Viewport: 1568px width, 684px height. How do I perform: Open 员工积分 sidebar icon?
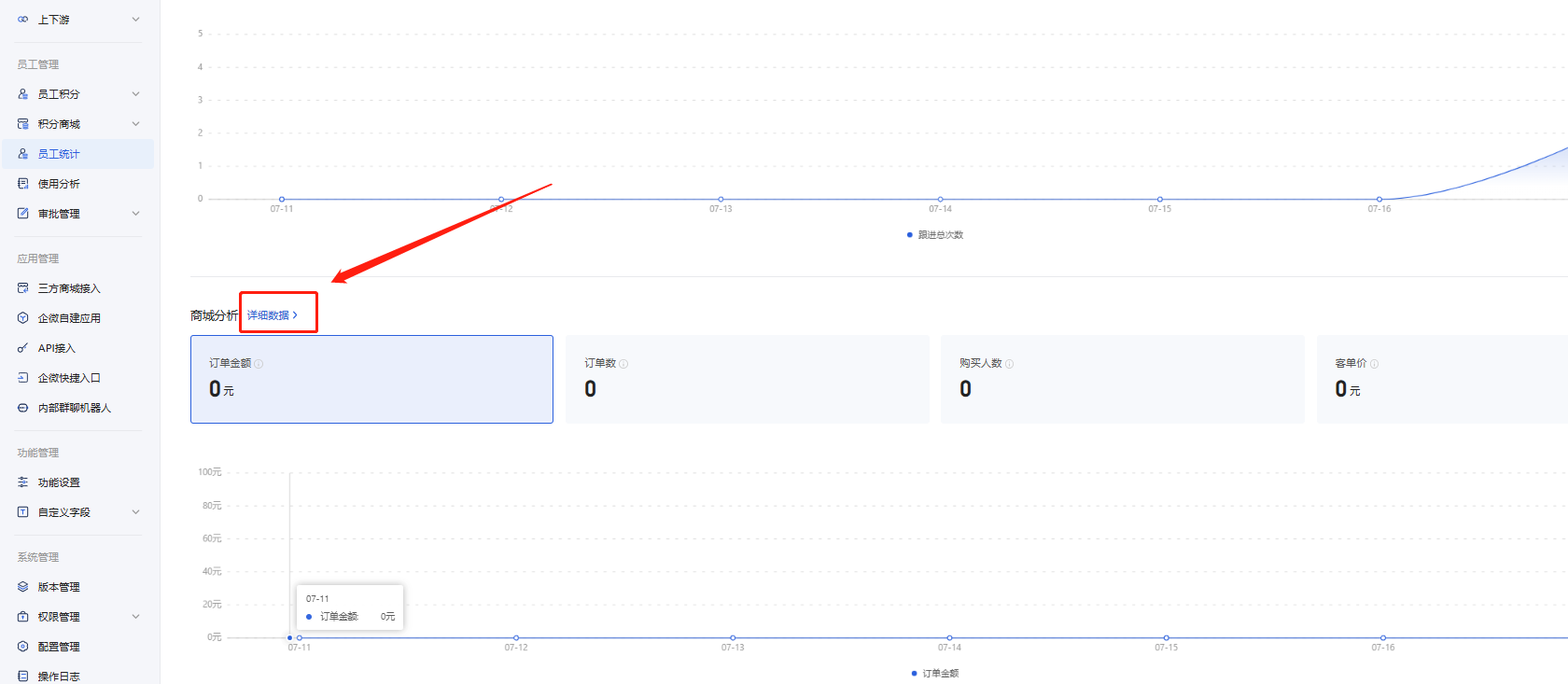23,94
